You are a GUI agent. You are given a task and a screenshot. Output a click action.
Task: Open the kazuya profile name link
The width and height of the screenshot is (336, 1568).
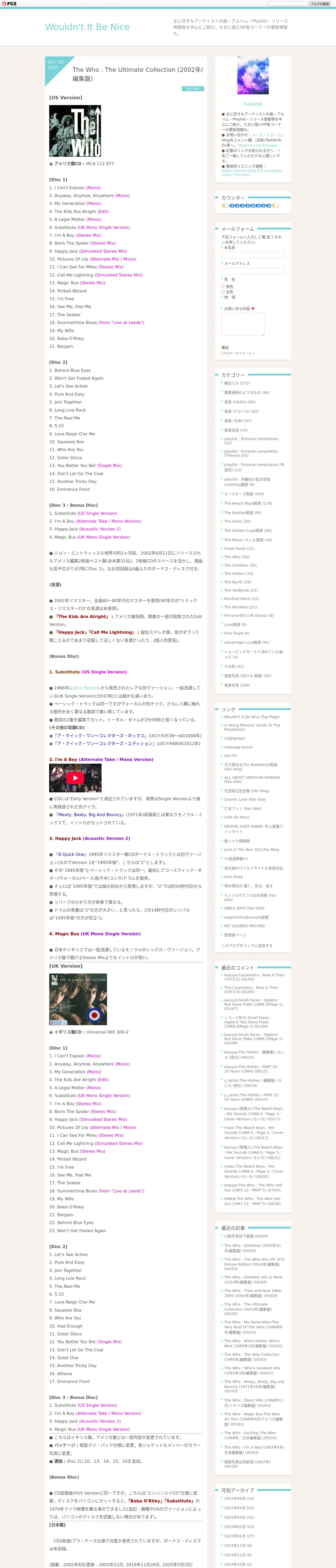click(253, 104)
